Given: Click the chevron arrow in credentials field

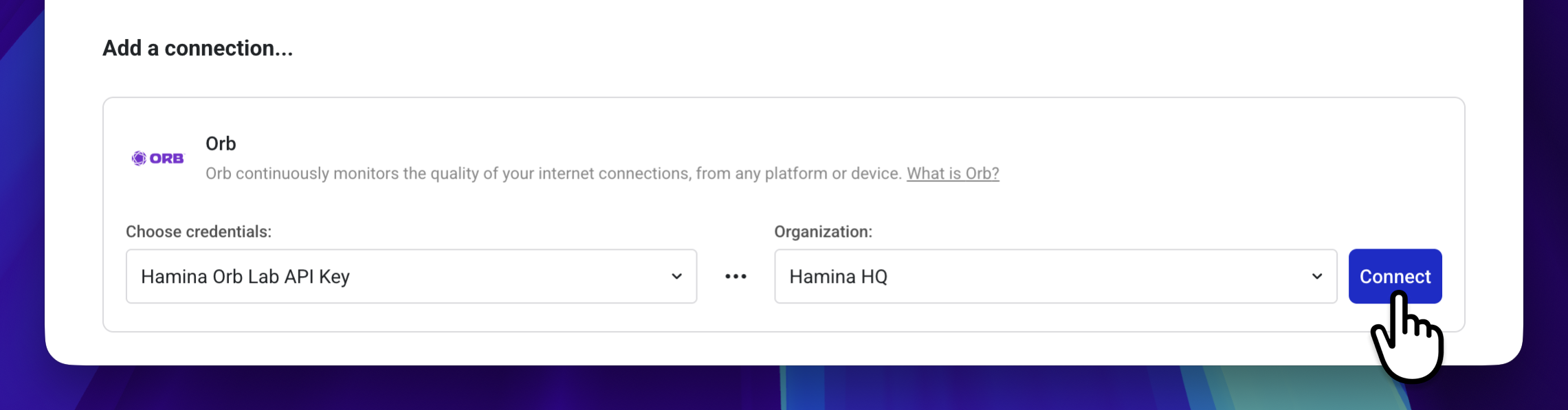Looking at the screenshot, I should click(676, 276).
